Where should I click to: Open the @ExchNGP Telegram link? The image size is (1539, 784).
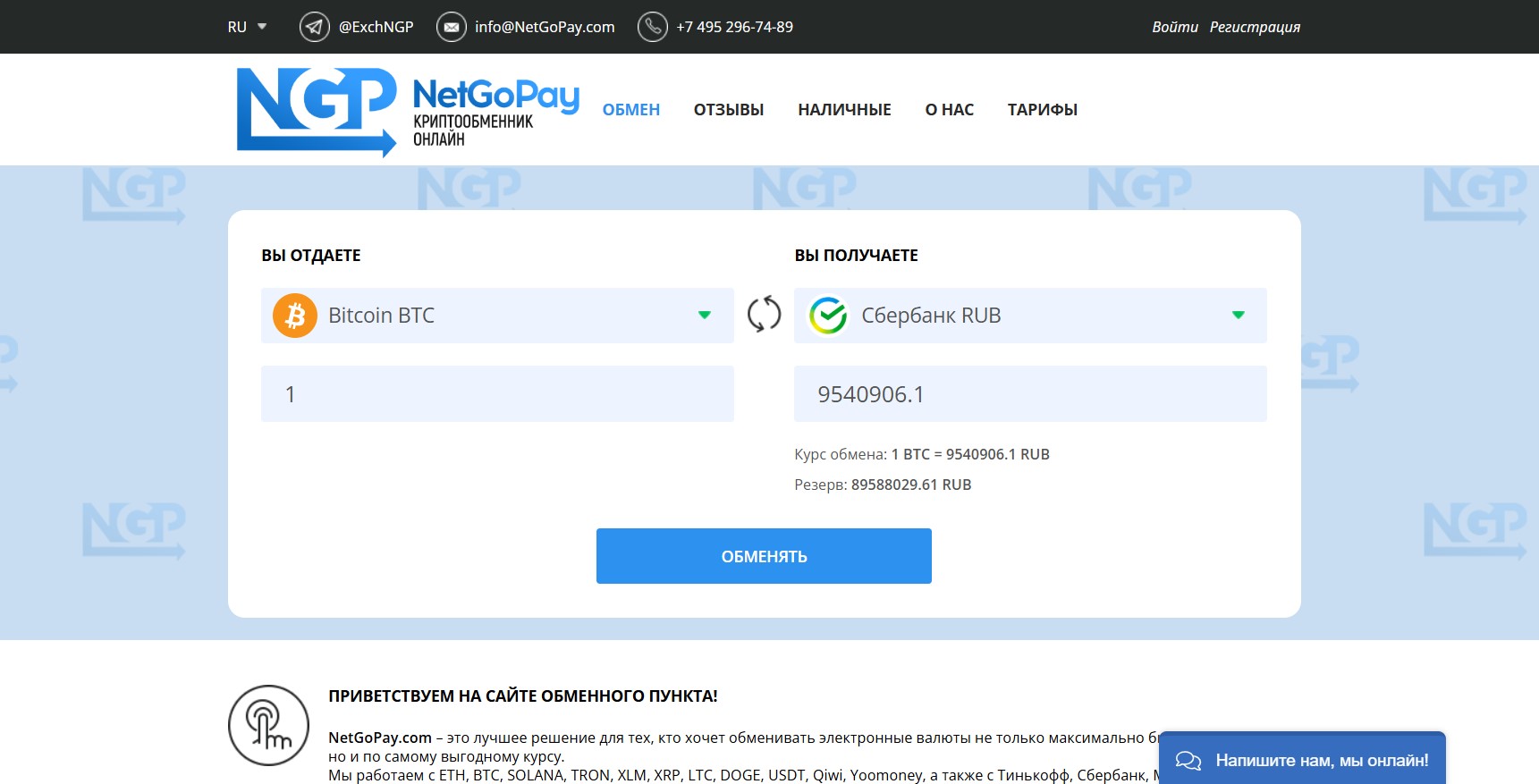click(376, 27)
